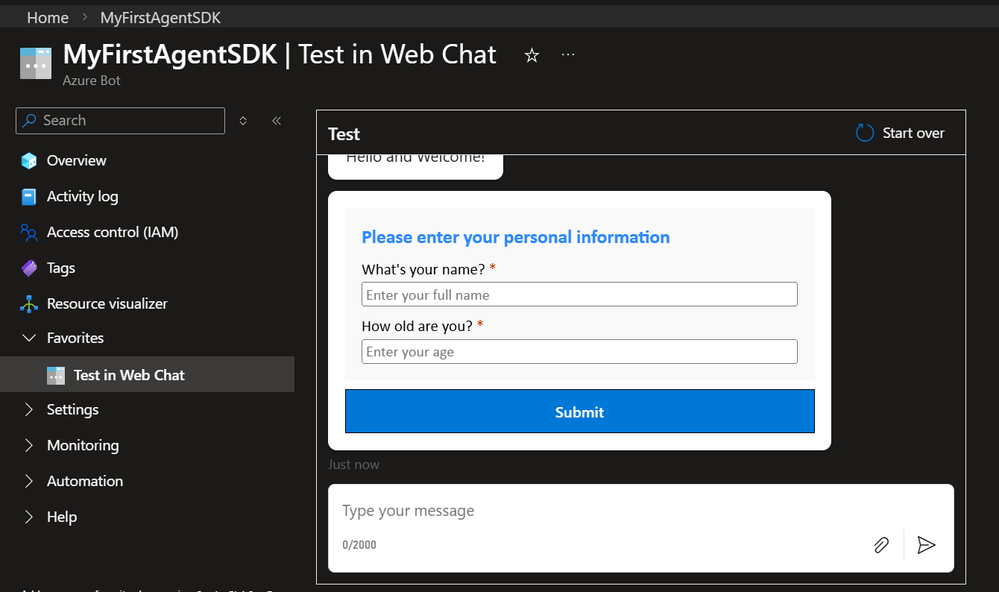999x592 pixels.
Task: Open the Tags menu item
Action: coord(61,268)
